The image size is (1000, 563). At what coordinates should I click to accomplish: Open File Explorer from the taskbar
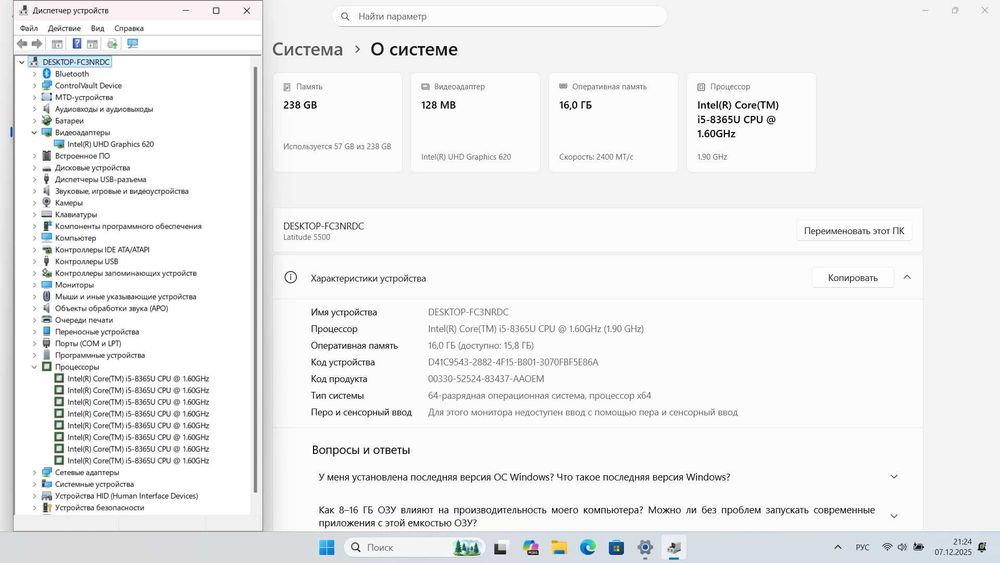click(x=559, y=547)
